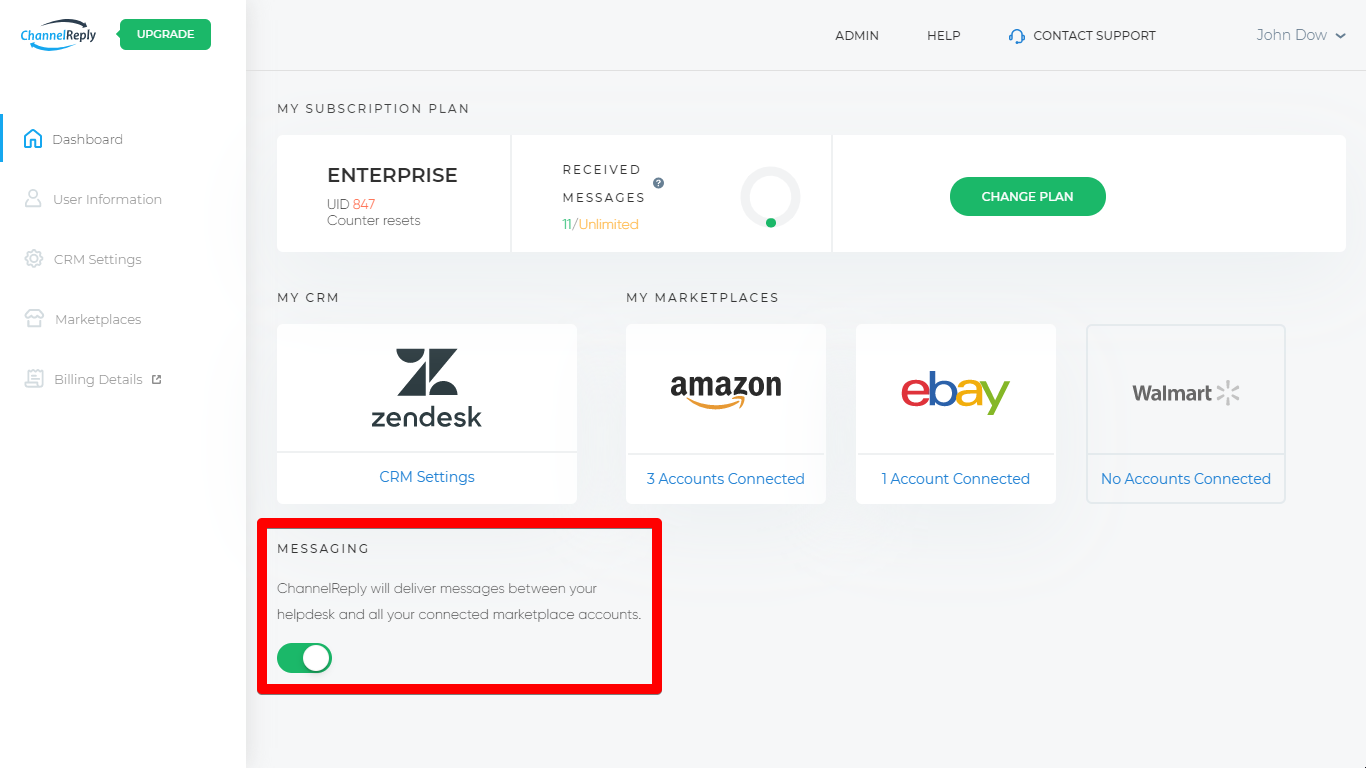Select the User Information person icon
Viewport: 1366px width, 768px height.
coord(33,199)
